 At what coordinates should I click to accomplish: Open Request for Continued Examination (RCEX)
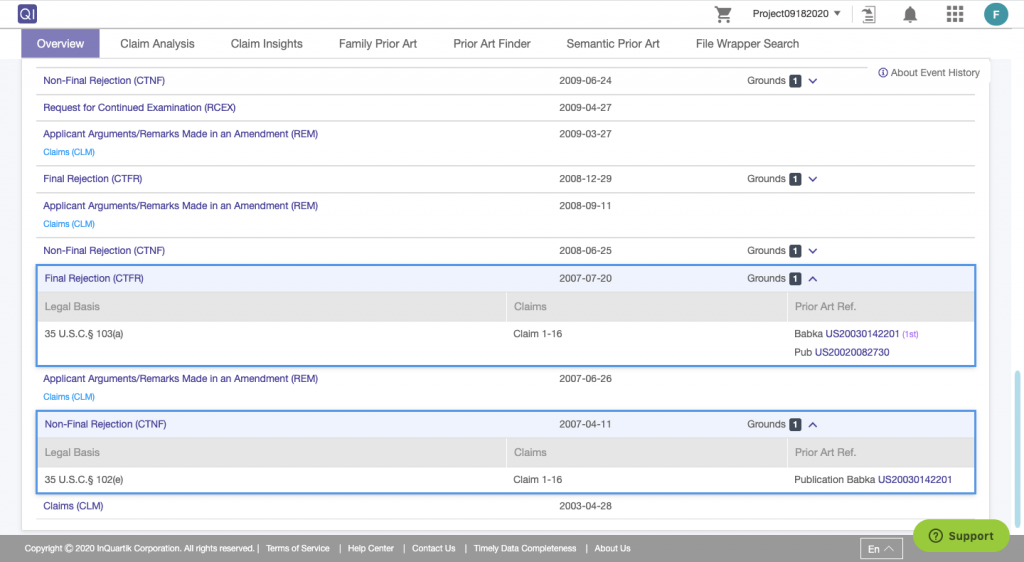click(139, 107)
